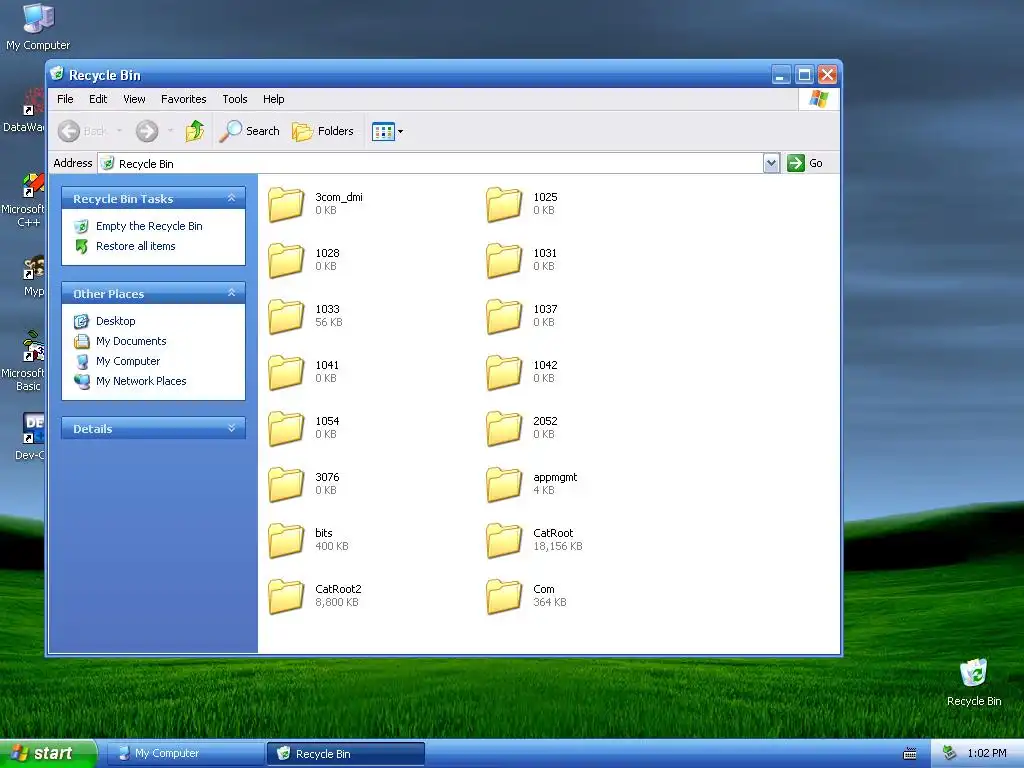Click the Windows flag logo in menu bar
The image size is (1024, 768).
pyautogui.click(x=818, y=99)
